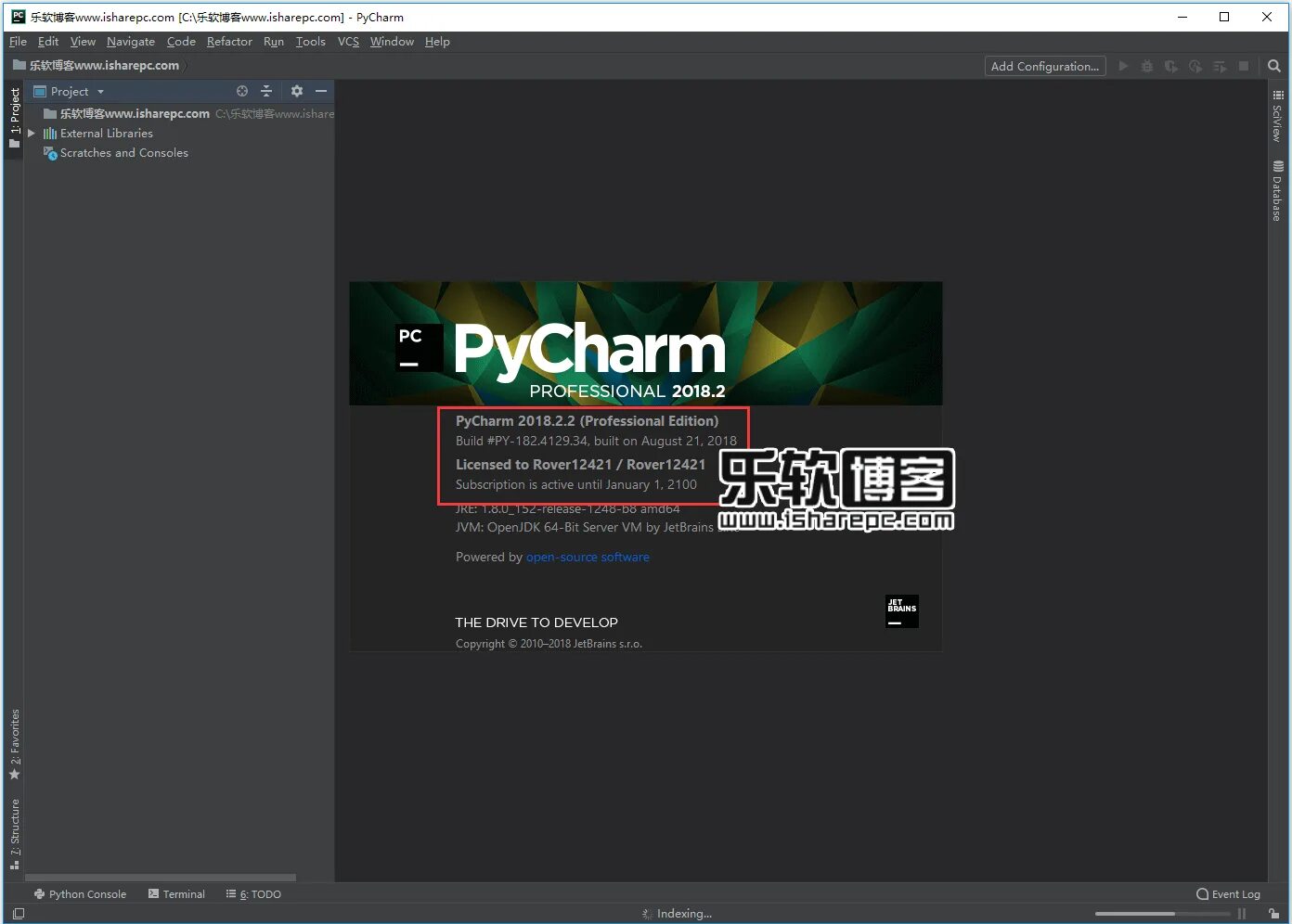Click the tool window quick access icon

click(19, 914)
